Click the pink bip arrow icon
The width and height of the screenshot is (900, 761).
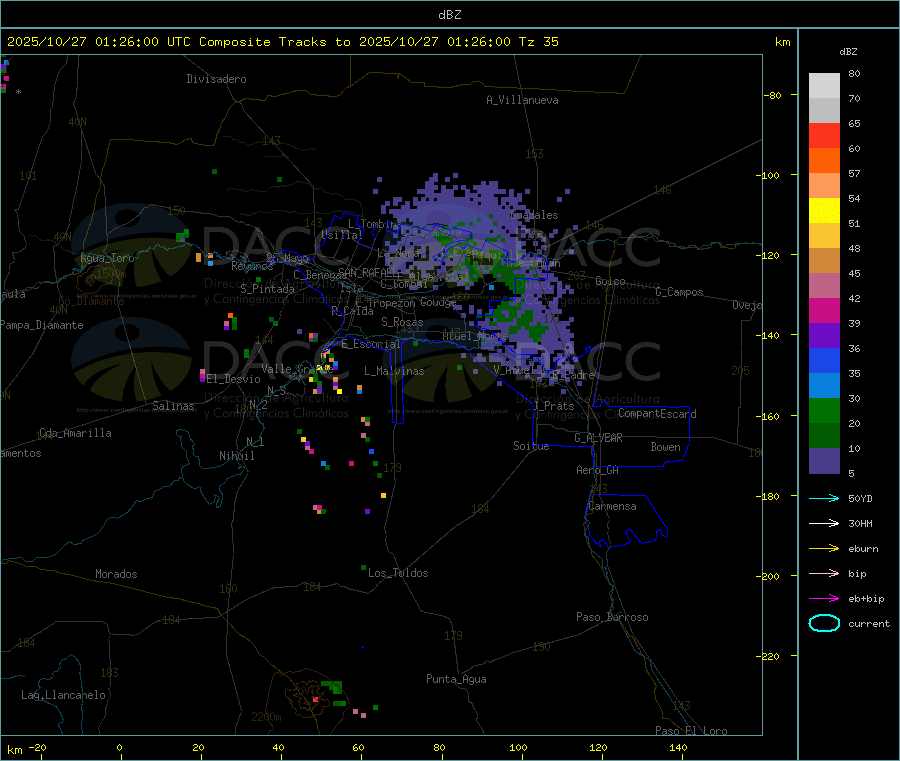pyautogui.click(x=824, y=573)
